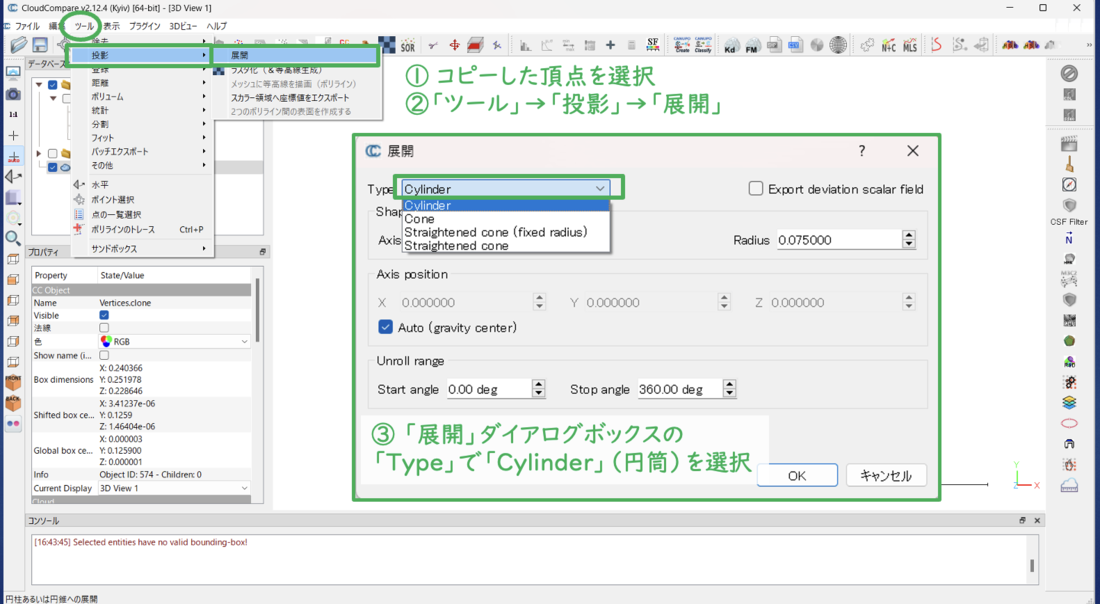Click OK in the 展開 dialog
Image resolution: width=1100 pixels, height=604 pixels.
click(x=796, y=475)
